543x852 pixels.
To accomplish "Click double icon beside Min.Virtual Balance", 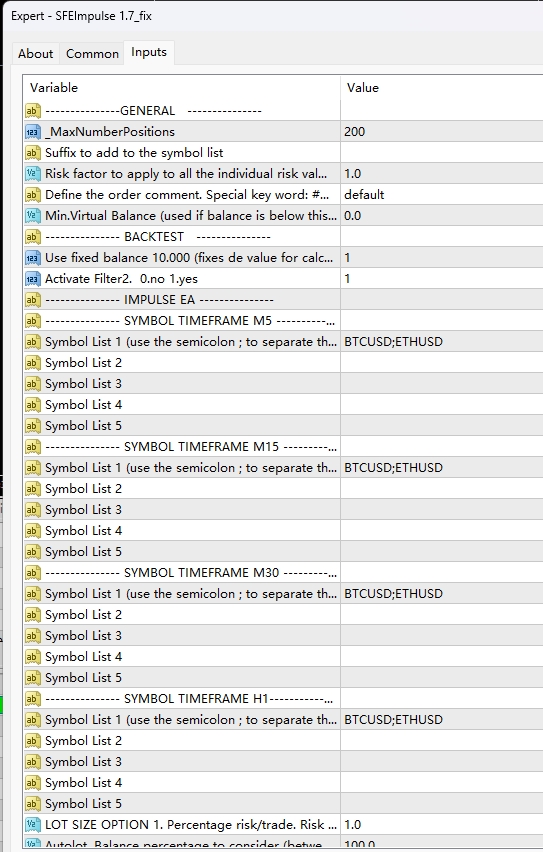I will (33, 216).
